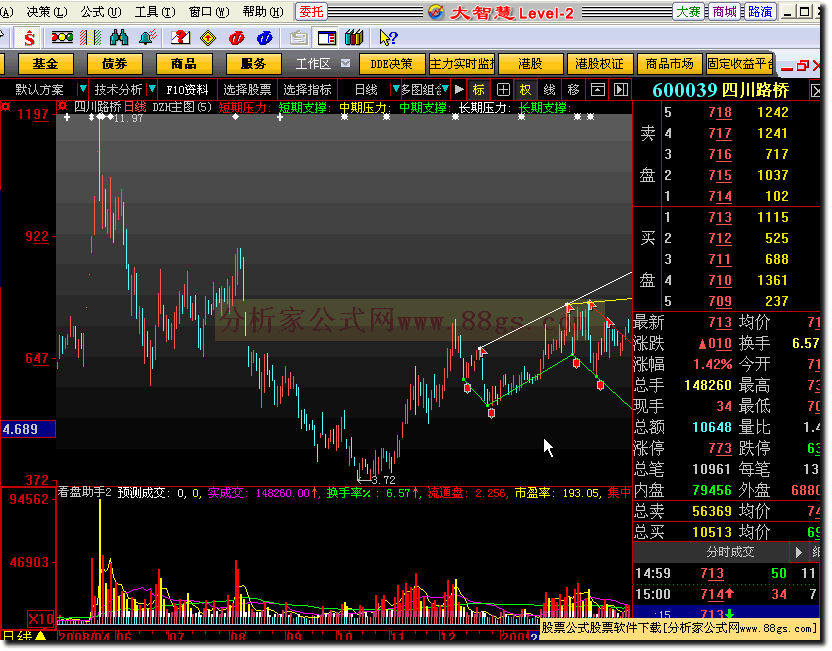Select the 基金 tab
The height and width of the screenshot is (651, 832).
coord(45,64)
